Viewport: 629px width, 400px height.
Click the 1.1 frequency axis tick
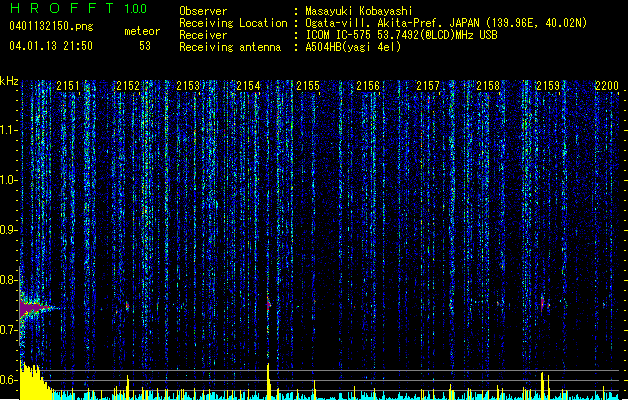(x=9, y=130)
